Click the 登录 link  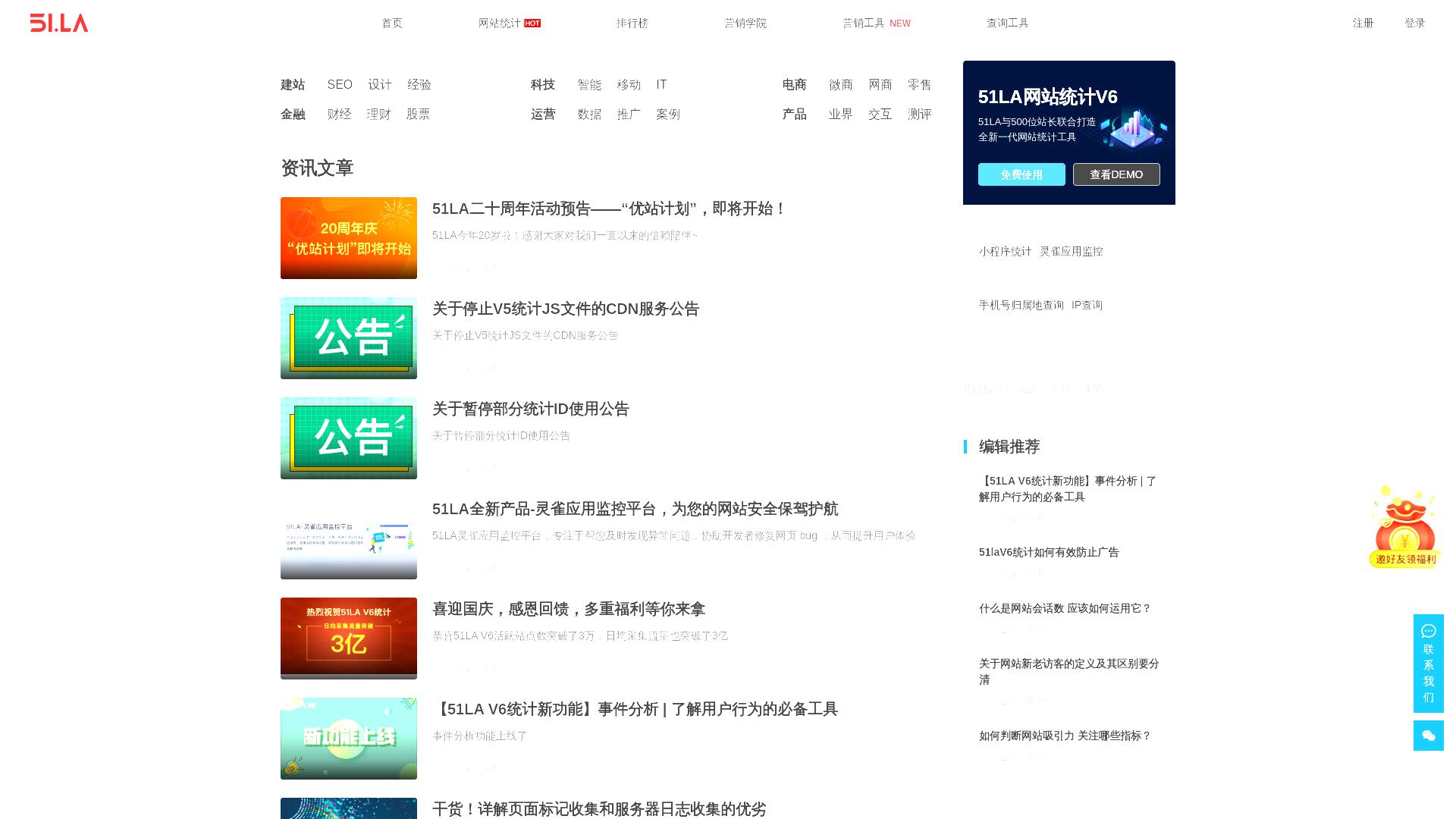tap(1415, 23)
